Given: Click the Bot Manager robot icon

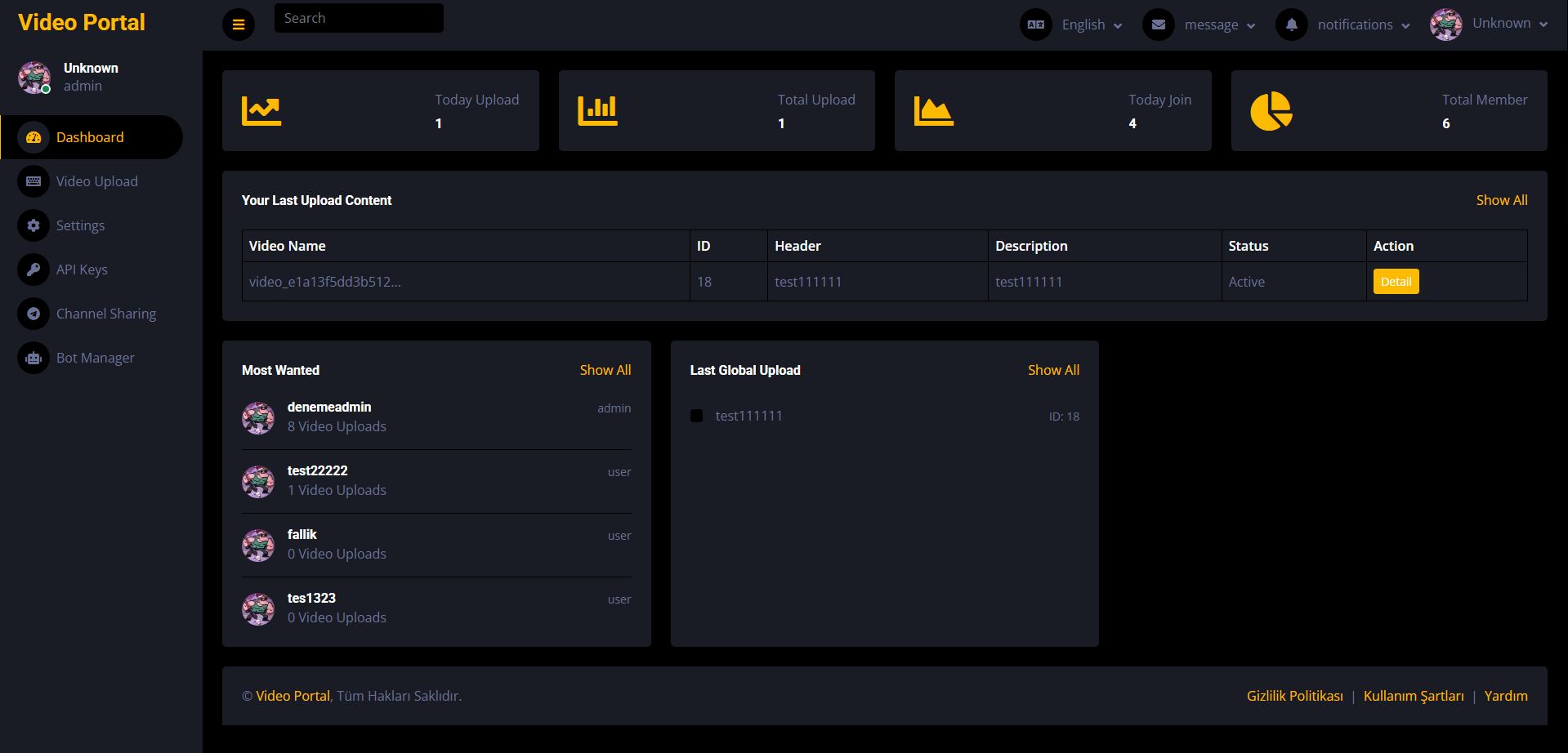Looking at the screenshot, I should click(x=34, y=358).
